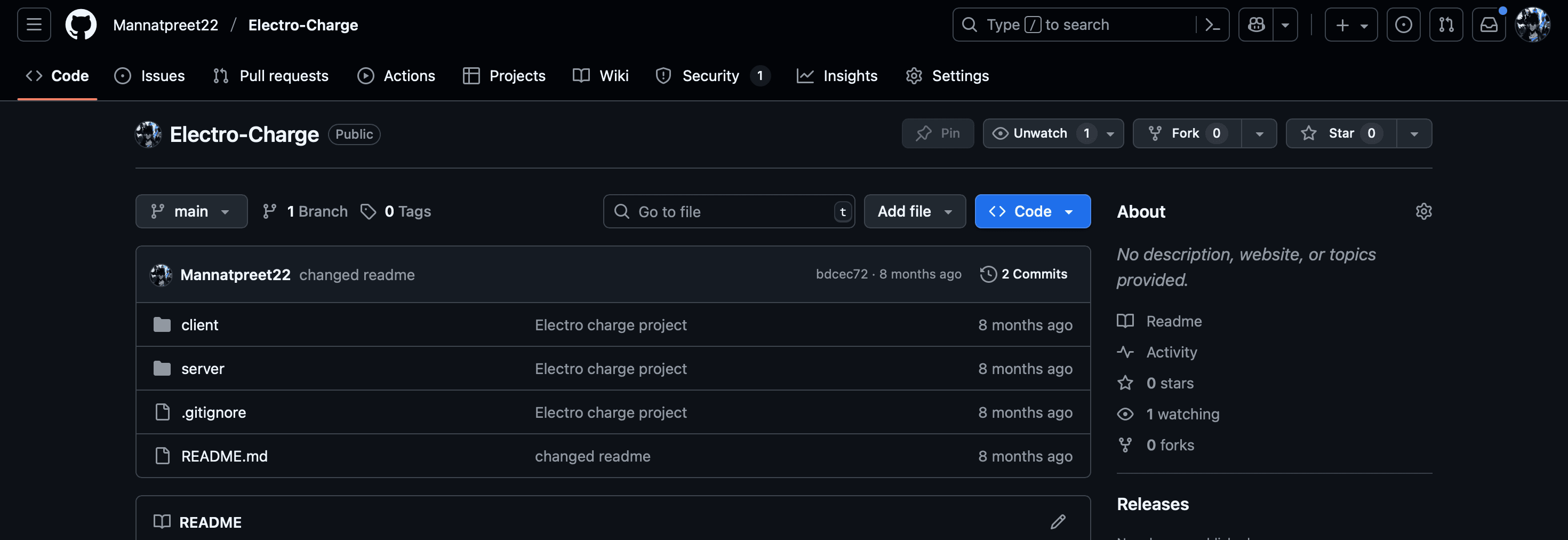Viewport: 1568px width, 540px height.
Task: View 2 Commits history
Action: (1024, 274)
